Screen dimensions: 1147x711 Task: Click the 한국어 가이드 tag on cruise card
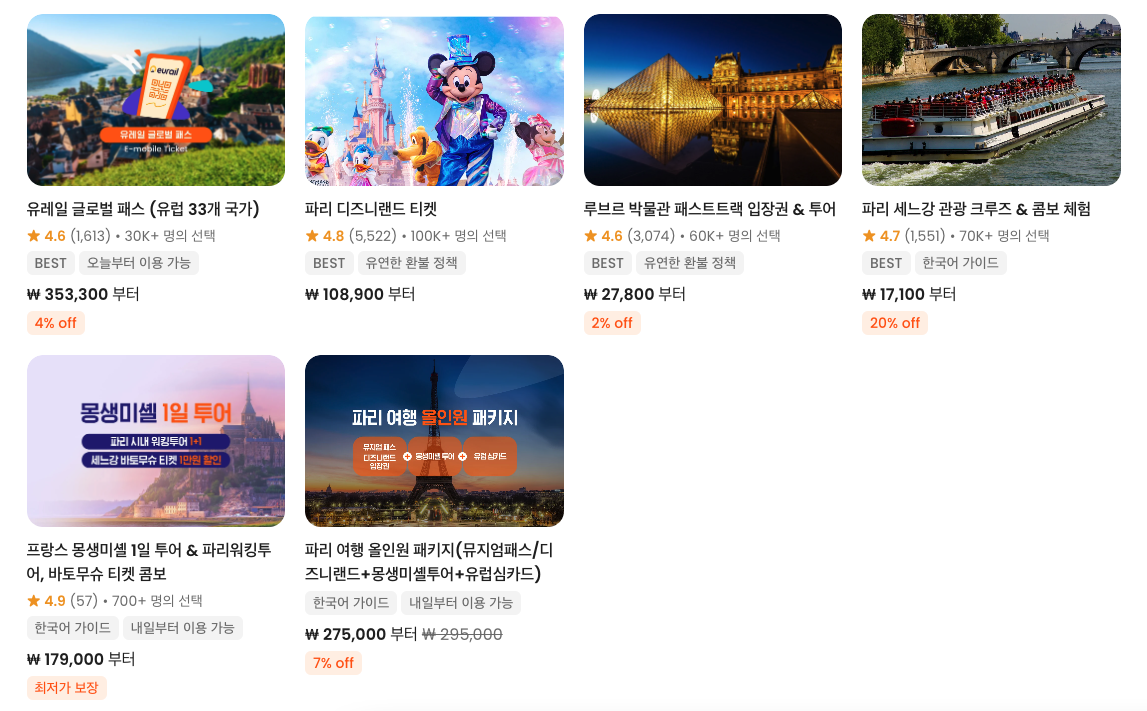(960, 263)
